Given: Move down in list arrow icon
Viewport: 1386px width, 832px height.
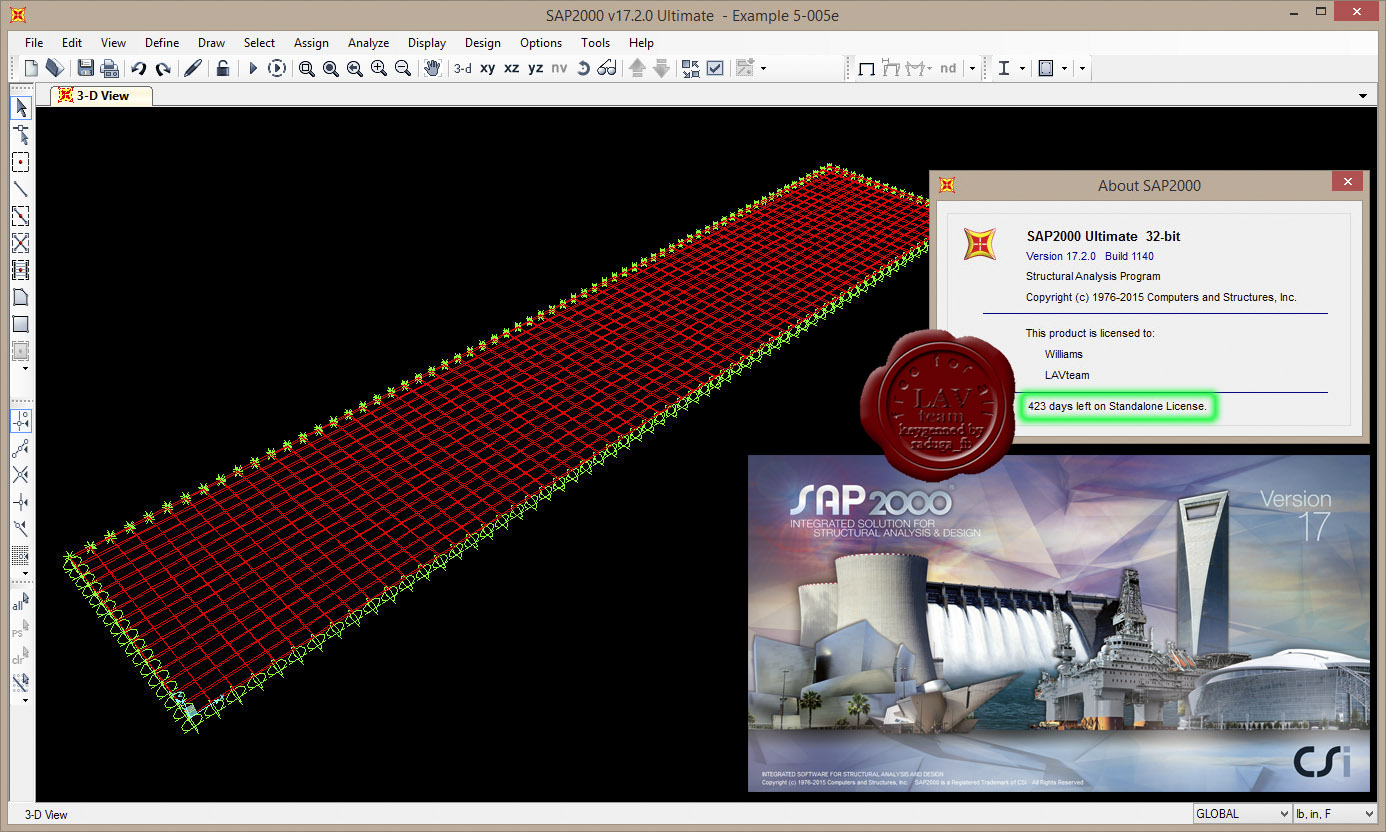Looking at the screenshot, I should coord(661,68).
